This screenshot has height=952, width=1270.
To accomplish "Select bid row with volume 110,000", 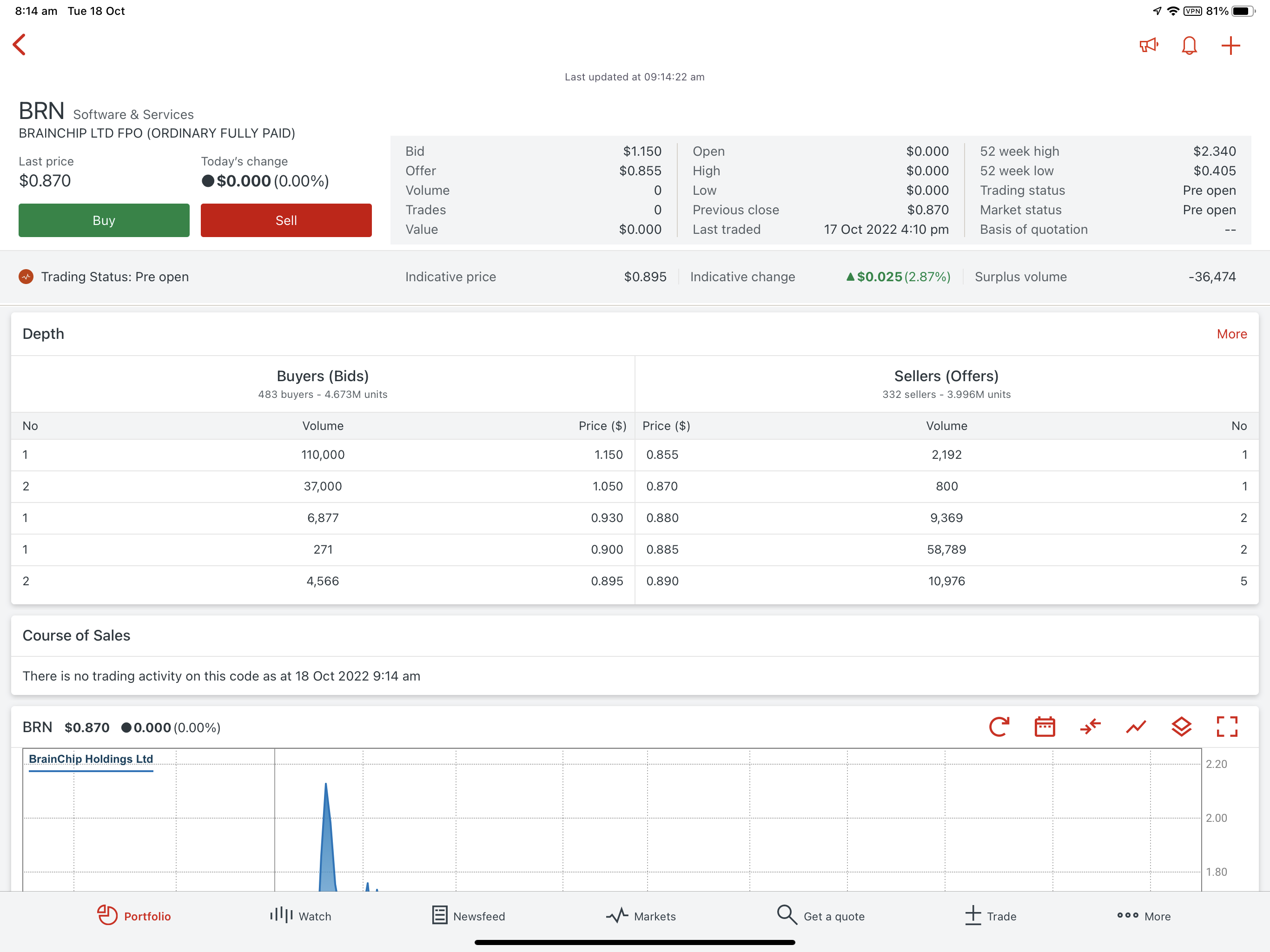I will [323, 455].
